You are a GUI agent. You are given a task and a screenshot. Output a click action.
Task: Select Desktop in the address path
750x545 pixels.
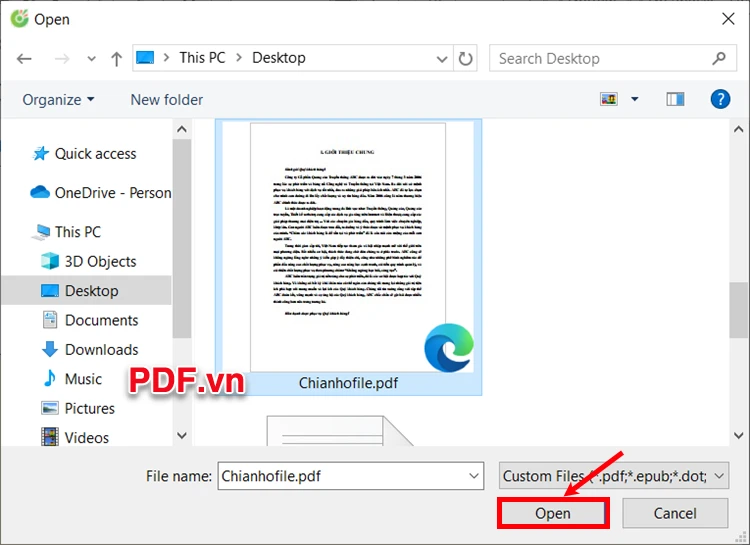pyautogui.click(x=279, y=57)
